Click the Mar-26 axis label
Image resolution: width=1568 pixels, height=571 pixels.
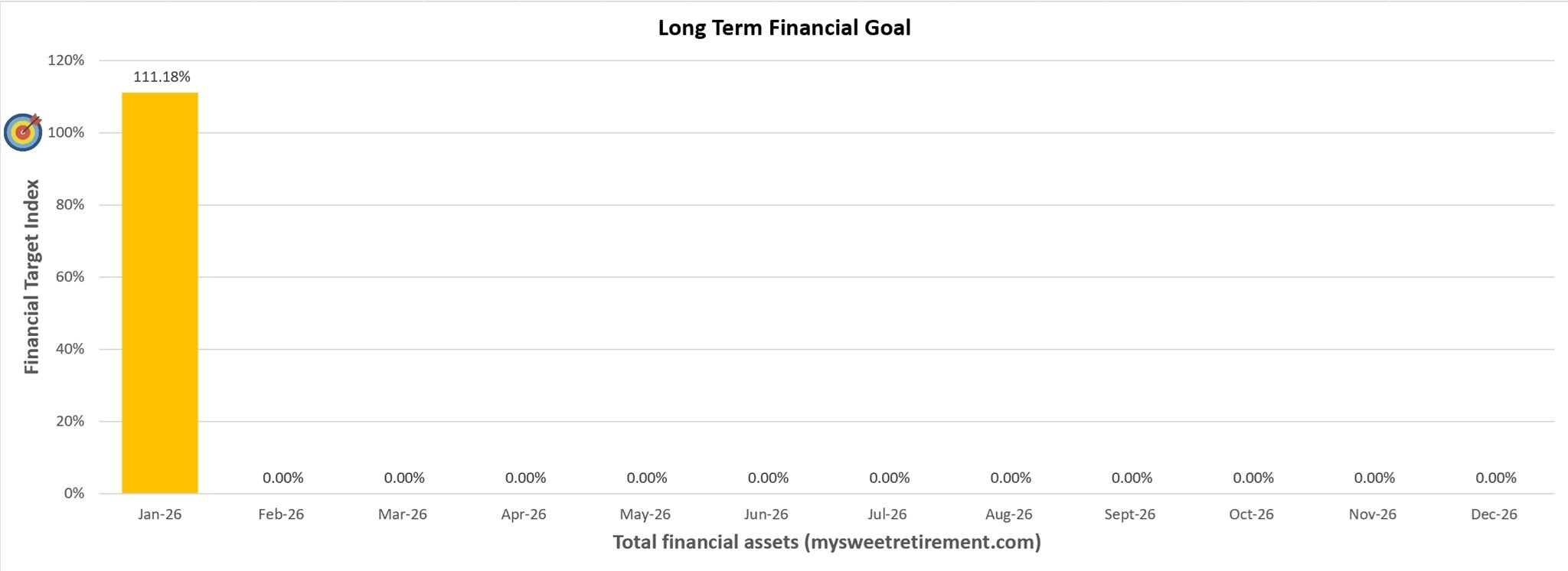(403, 514)
